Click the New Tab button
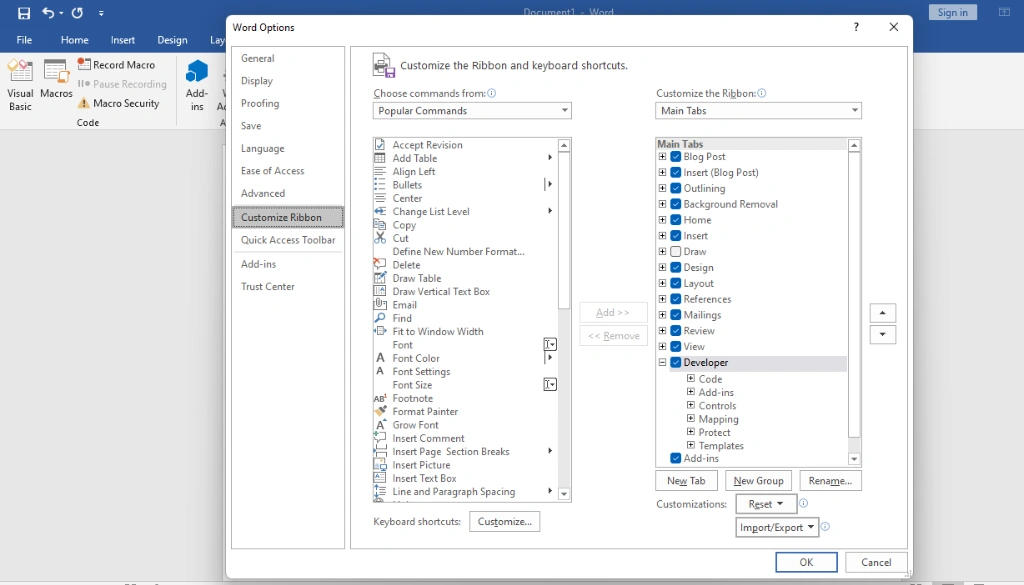1024x585 pixels. pos(686,481)
